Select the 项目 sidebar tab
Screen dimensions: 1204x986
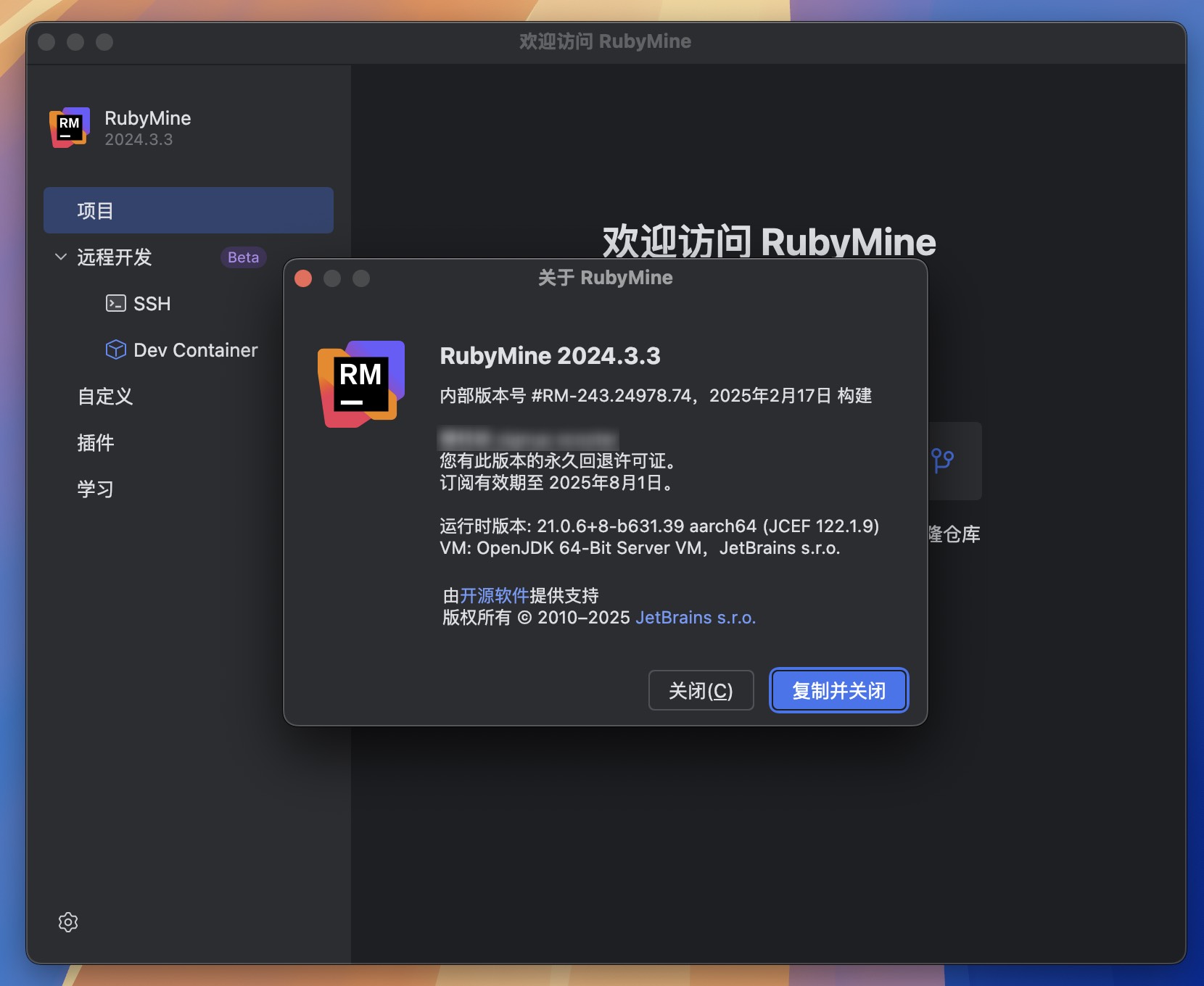(x=189, y=210)
